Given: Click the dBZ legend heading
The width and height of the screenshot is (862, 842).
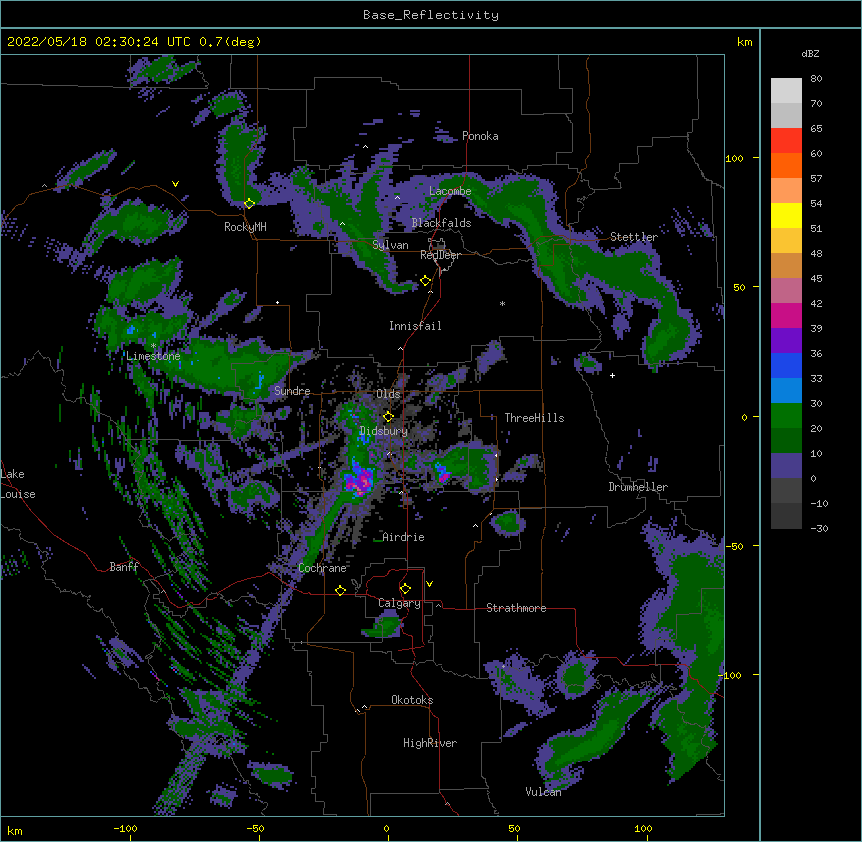Looking at the screenshot, I should click(x=810, y=53).
